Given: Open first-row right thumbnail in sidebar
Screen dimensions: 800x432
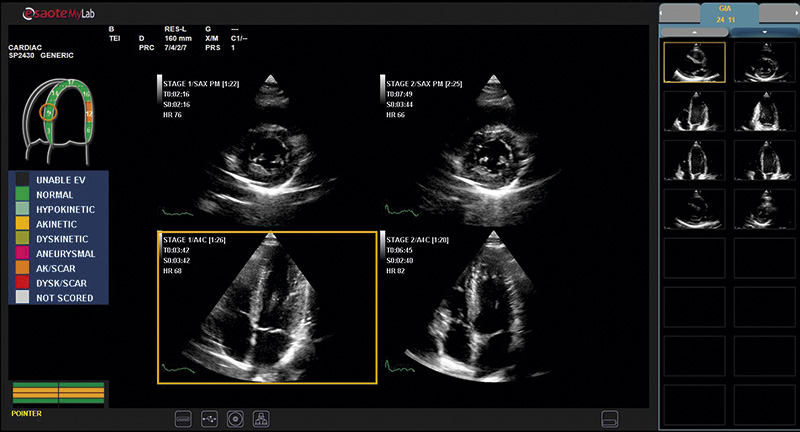Looking at the screenshot, I should (x=764, y=62).
